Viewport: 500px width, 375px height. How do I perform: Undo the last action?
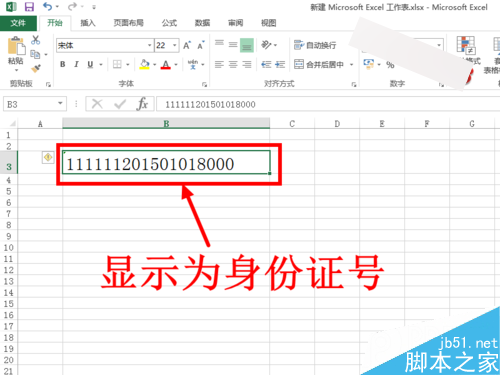(48, 6)
